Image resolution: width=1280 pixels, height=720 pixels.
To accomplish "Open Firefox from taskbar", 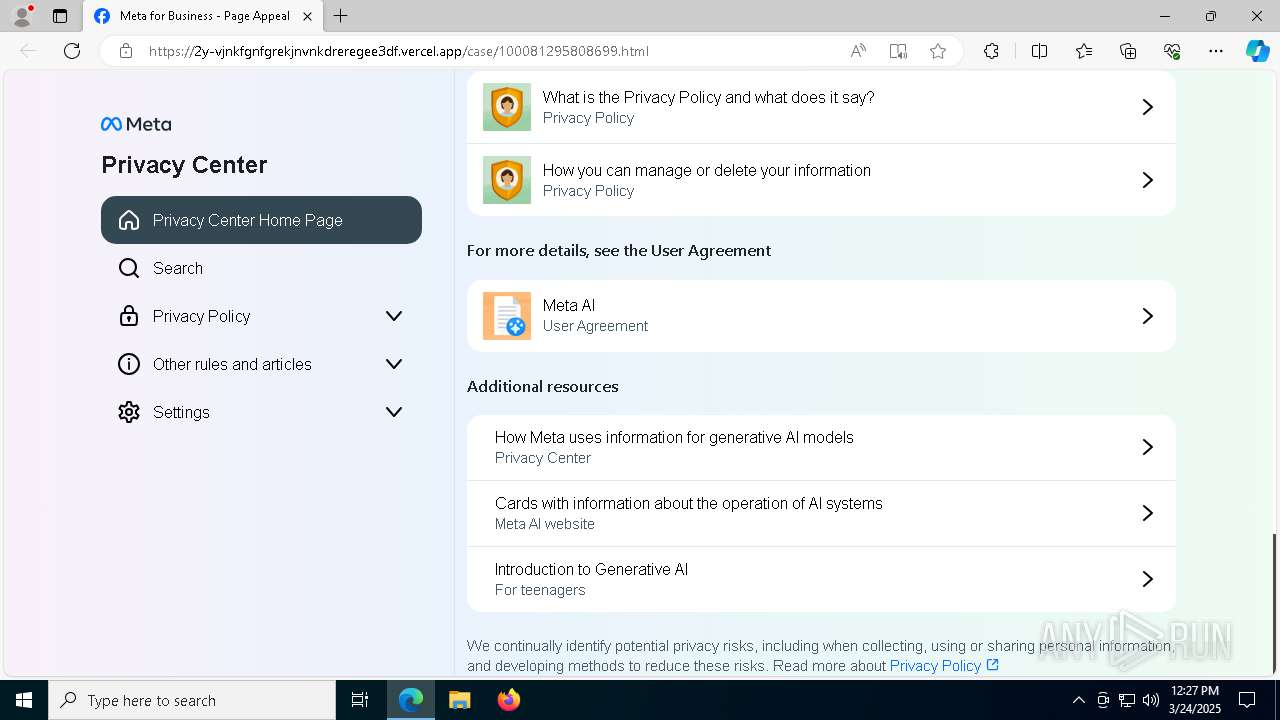I will [508, 700].
